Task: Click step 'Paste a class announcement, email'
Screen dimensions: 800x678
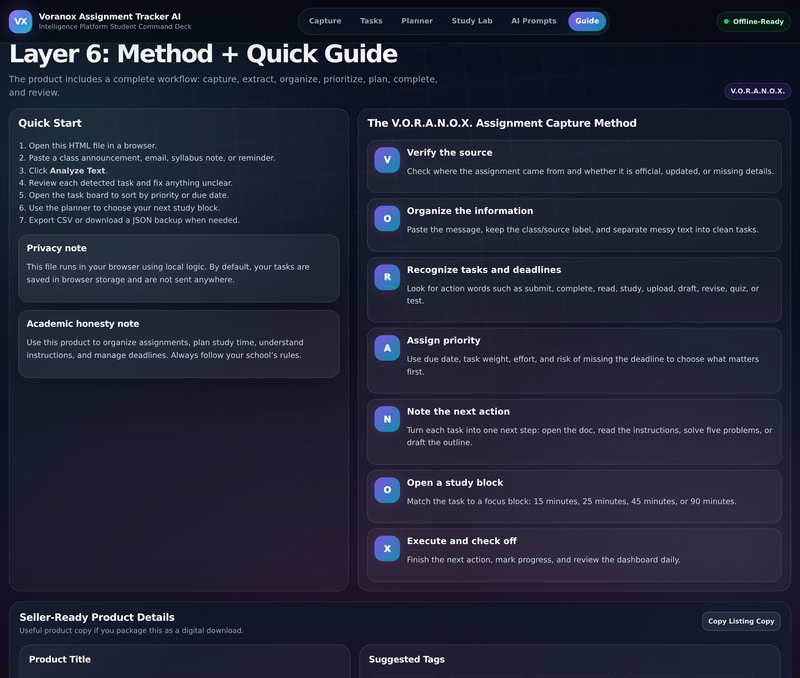Action: (152, 158)
